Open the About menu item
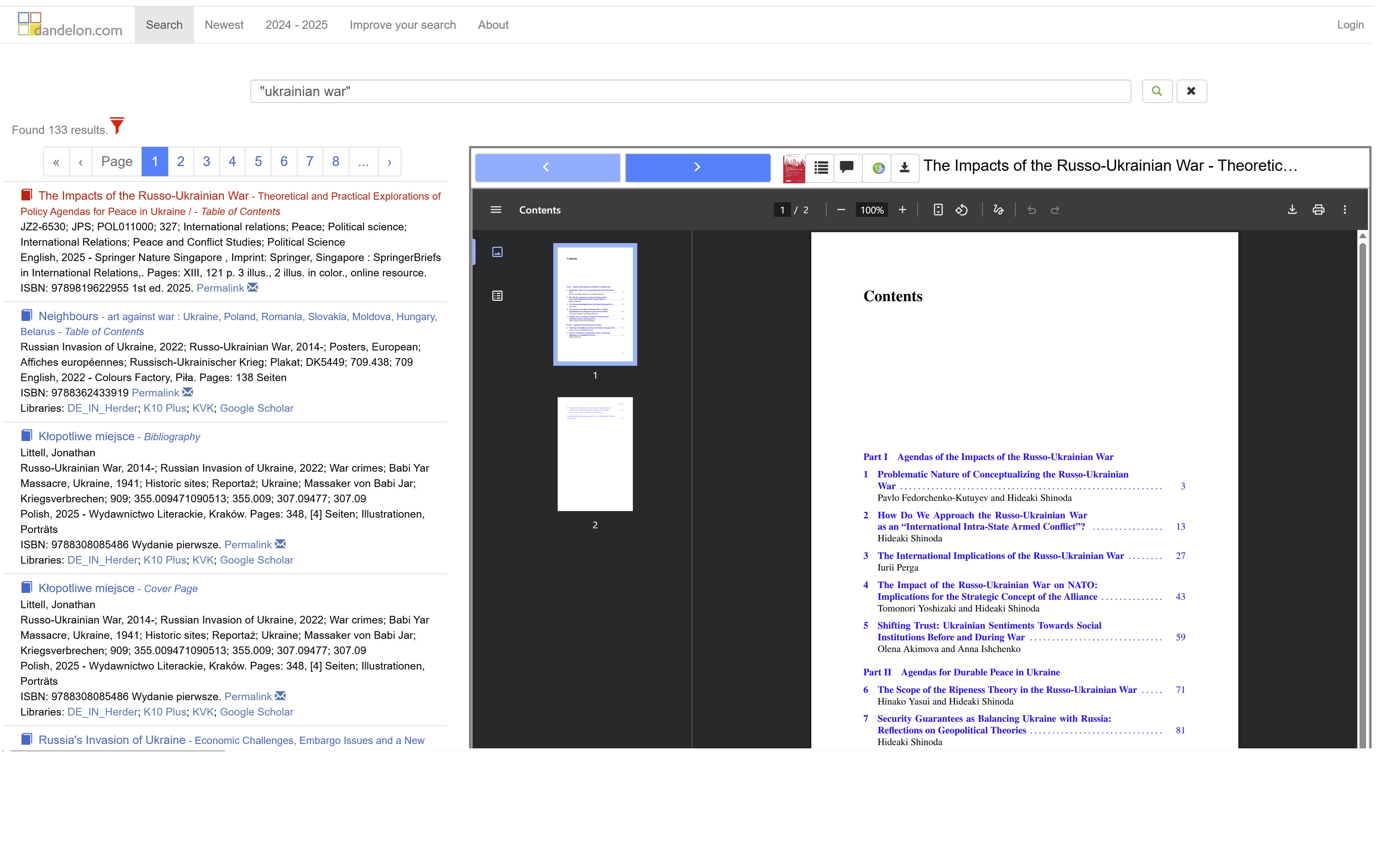 coord(493,24)
